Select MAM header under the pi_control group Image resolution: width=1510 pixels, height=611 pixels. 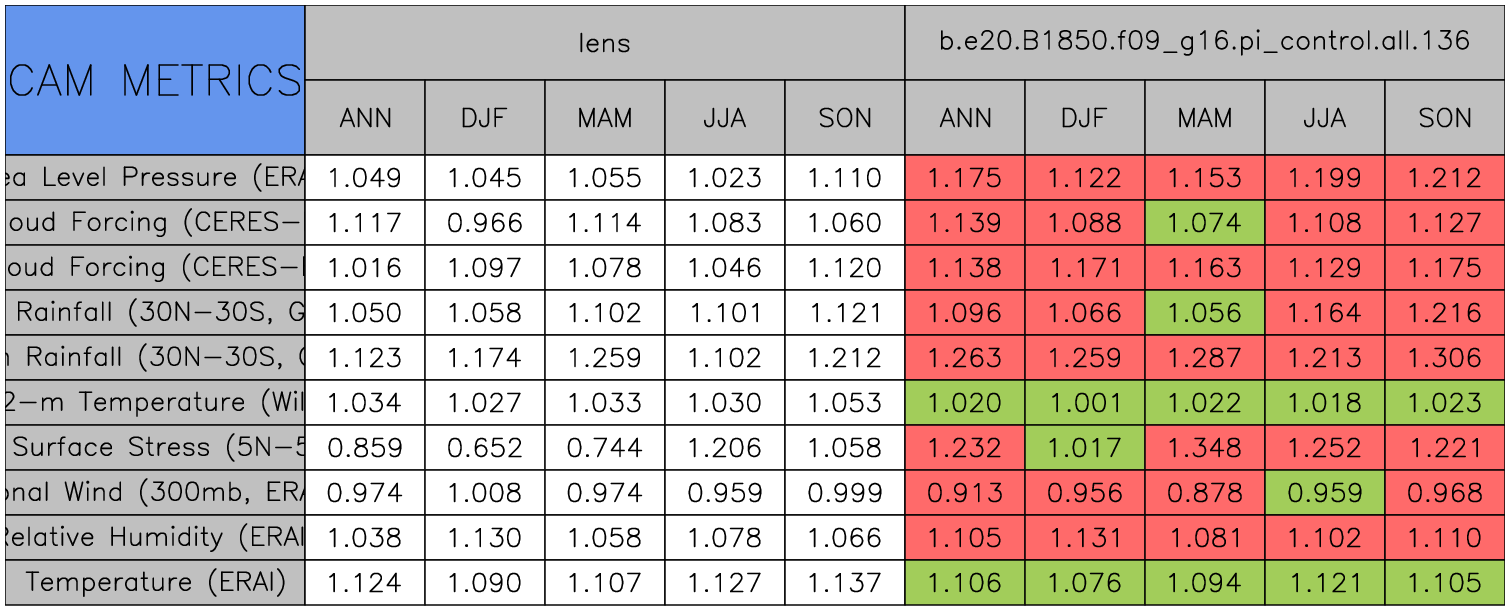[x=1204, y=118]
